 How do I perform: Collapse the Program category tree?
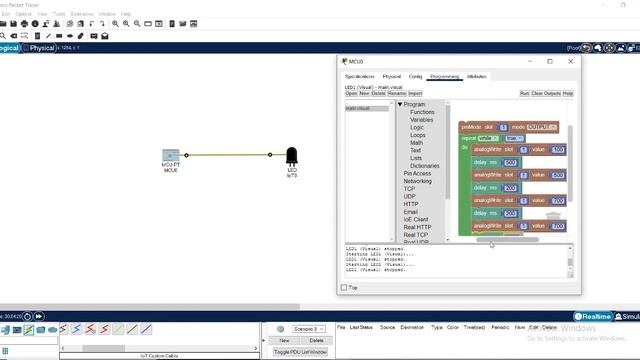tap(400, 104)
